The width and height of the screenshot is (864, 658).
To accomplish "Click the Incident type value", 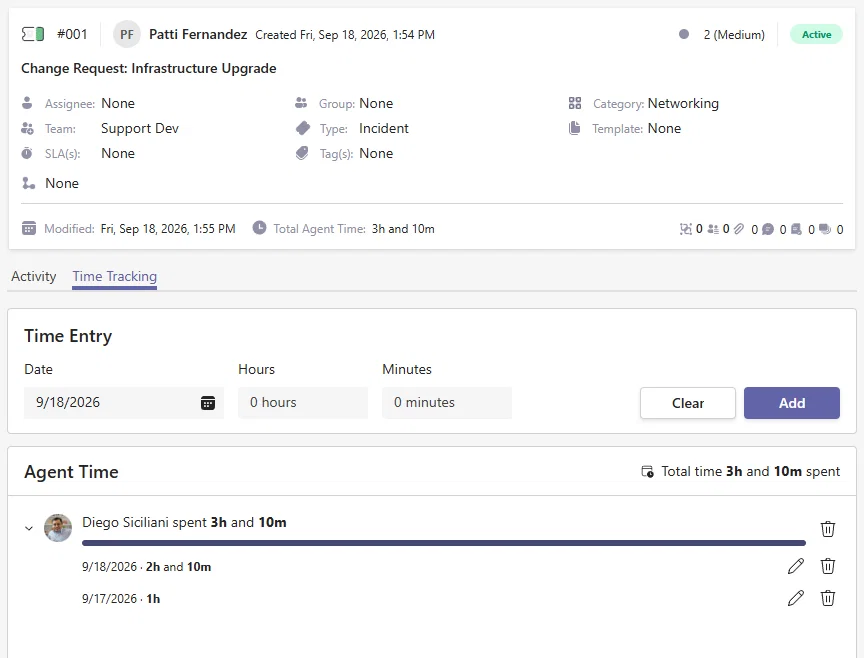I will click(x=384, y=128).
